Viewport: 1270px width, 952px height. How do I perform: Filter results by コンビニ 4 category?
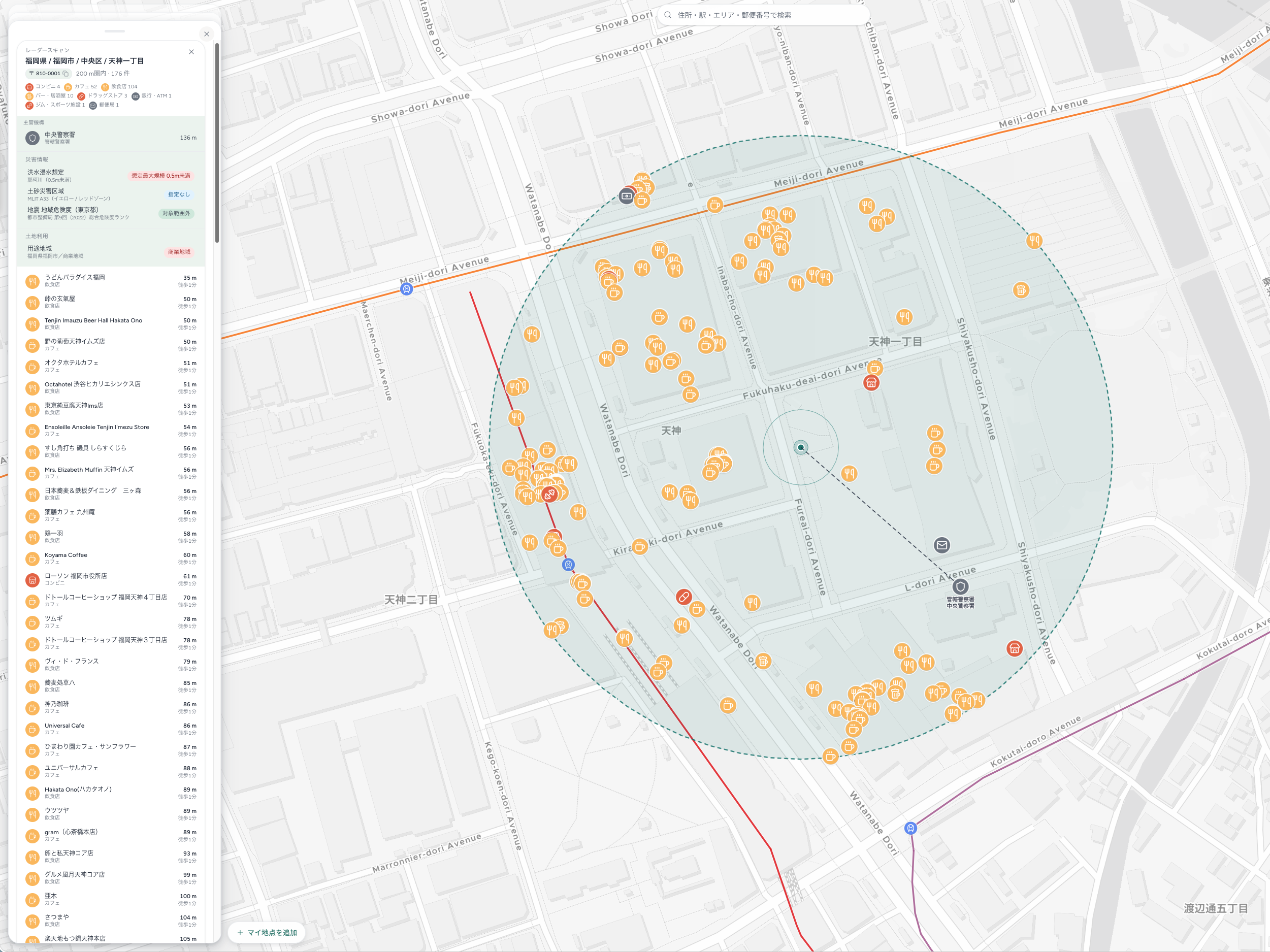click(43, 87)
